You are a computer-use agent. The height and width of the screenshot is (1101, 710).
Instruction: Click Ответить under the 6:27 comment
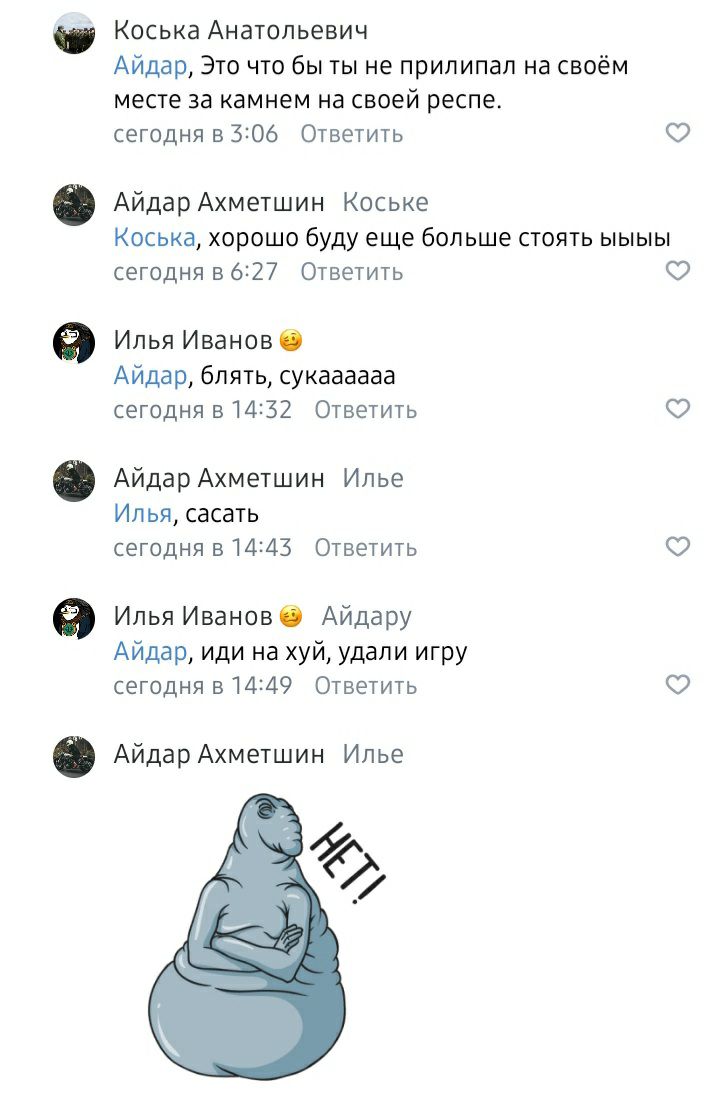[x=351, y=271]
